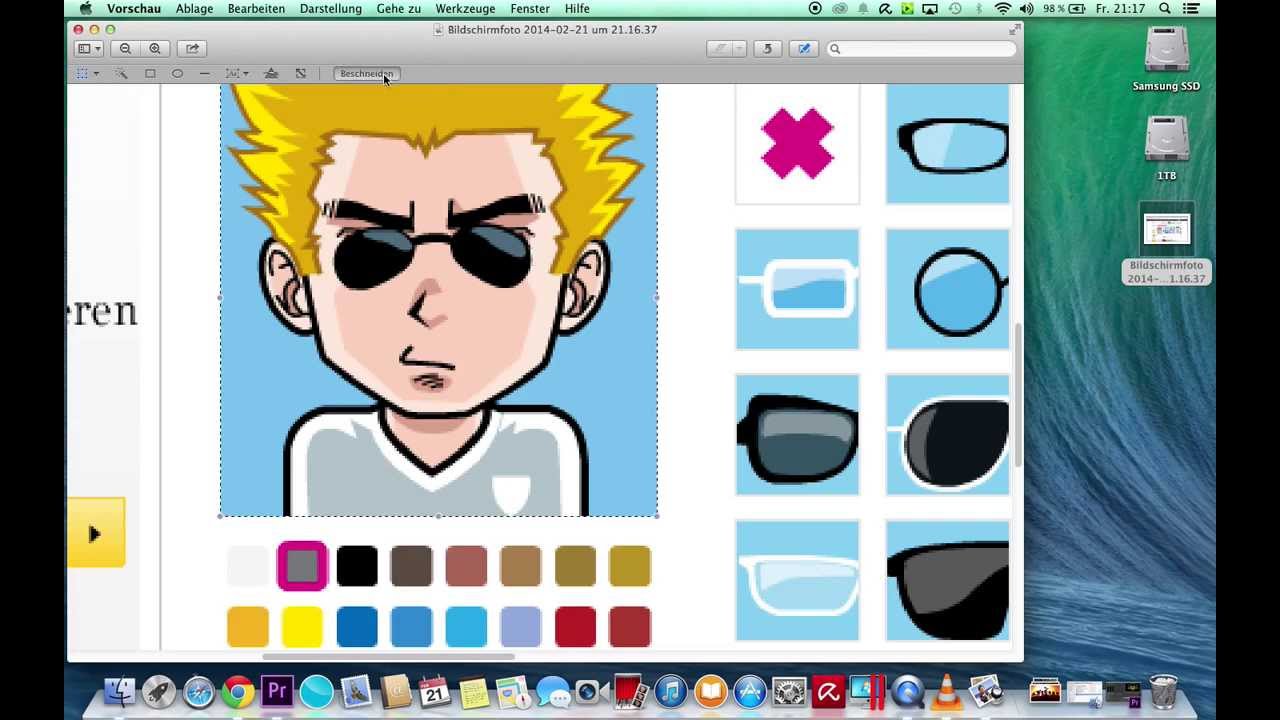Open the Bearbeiten menu

click(256, 9)
